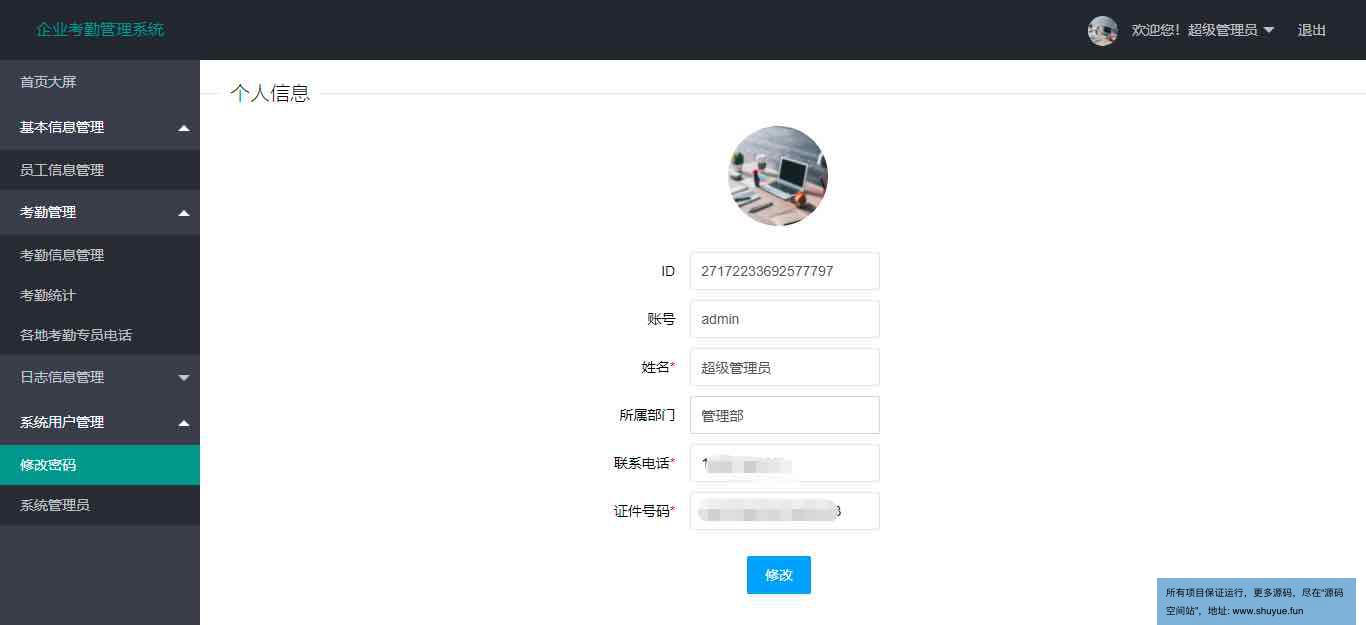Collapse the 考勤管理 section arrow

[183, 213]
